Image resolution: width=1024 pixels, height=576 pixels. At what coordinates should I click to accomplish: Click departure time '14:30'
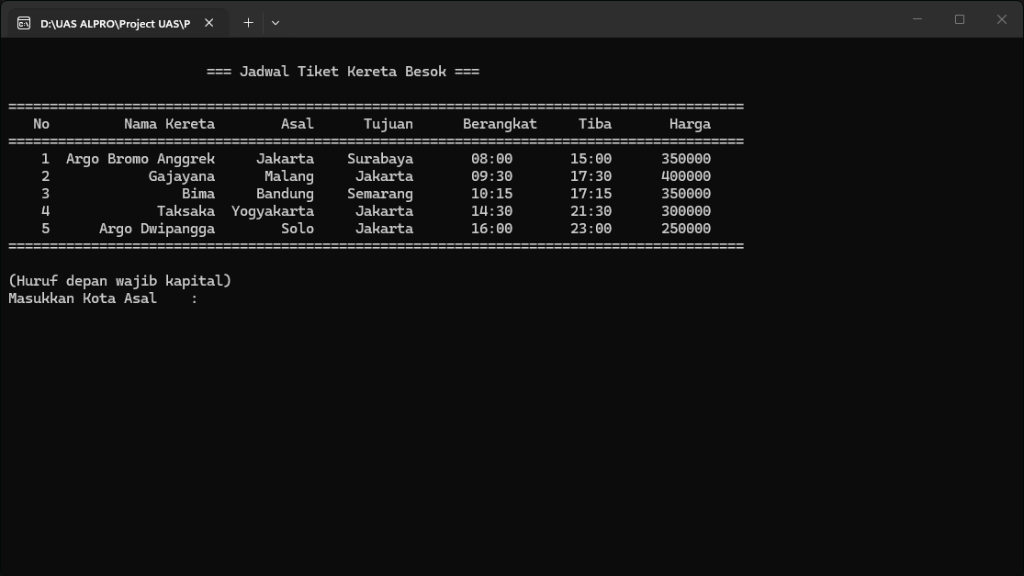(x=492, y=211)
